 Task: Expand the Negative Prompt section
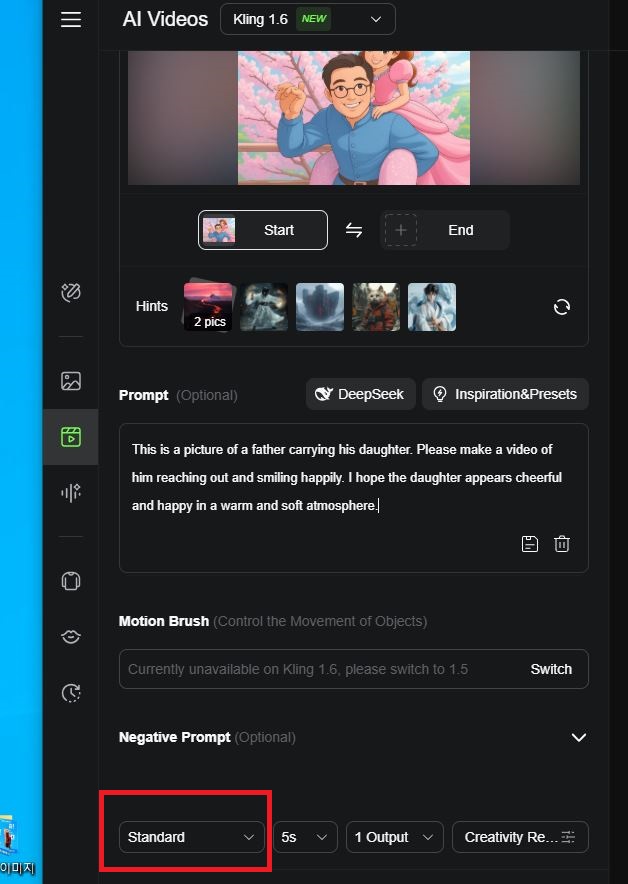[578, 737]
